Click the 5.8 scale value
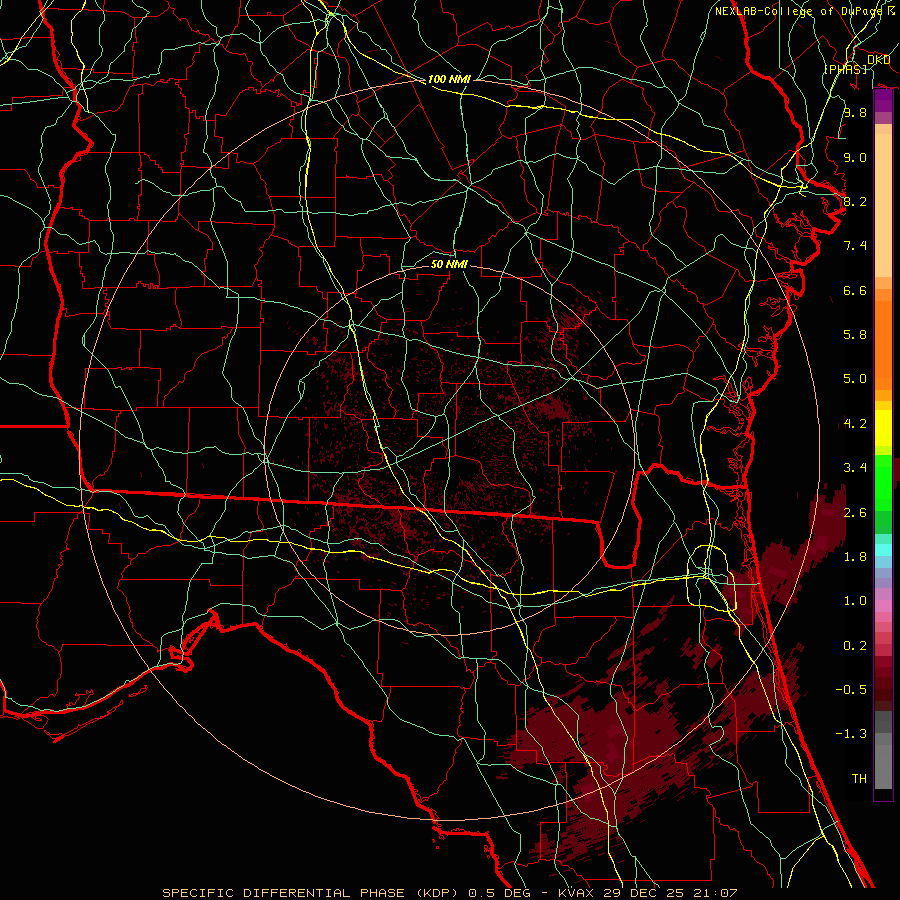Viewport: 900px width, 900px height. [x=855, y=335]
